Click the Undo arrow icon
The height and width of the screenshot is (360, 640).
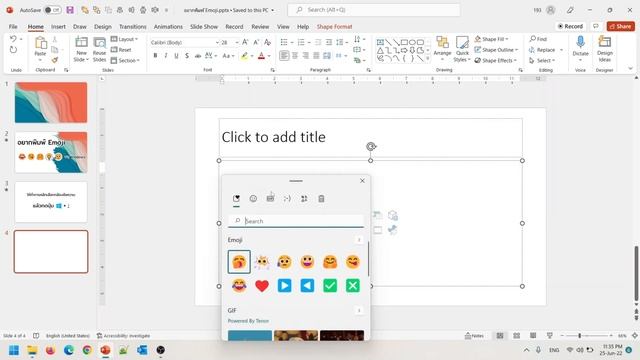click(13, 39)
